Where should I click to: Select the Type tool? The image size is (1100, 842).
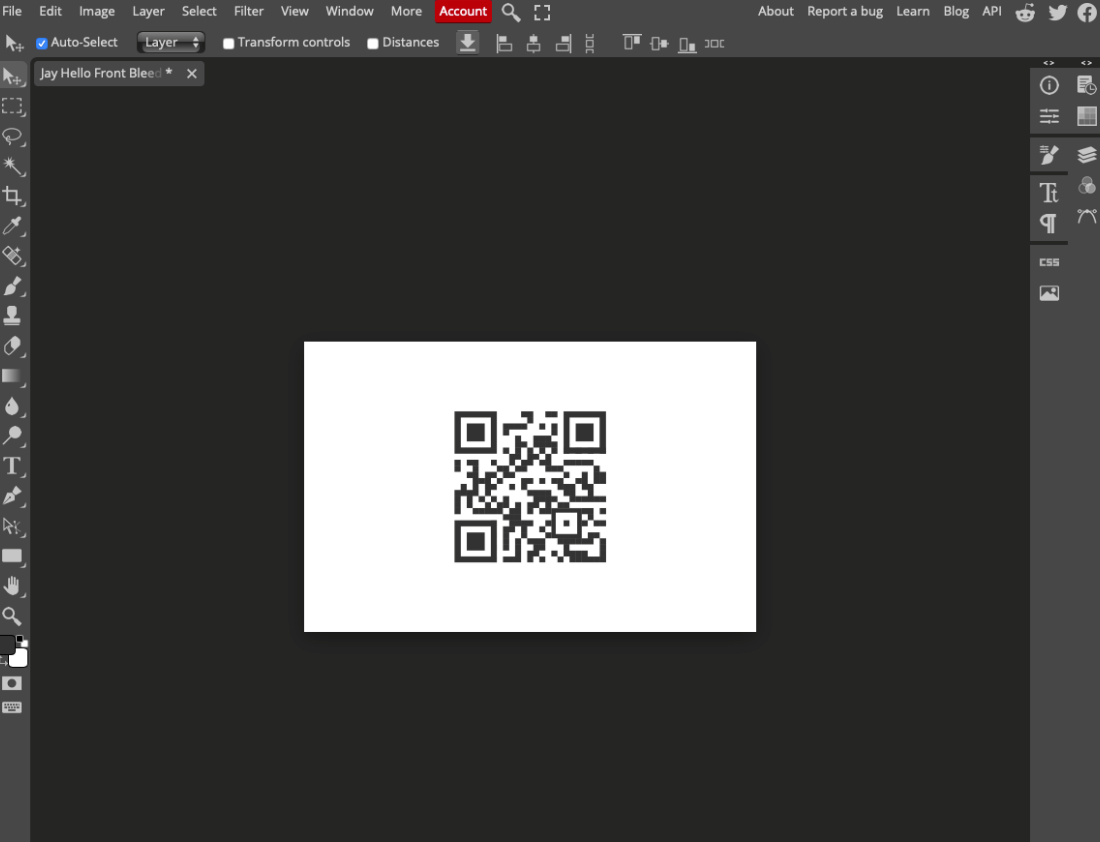(14, 466)
